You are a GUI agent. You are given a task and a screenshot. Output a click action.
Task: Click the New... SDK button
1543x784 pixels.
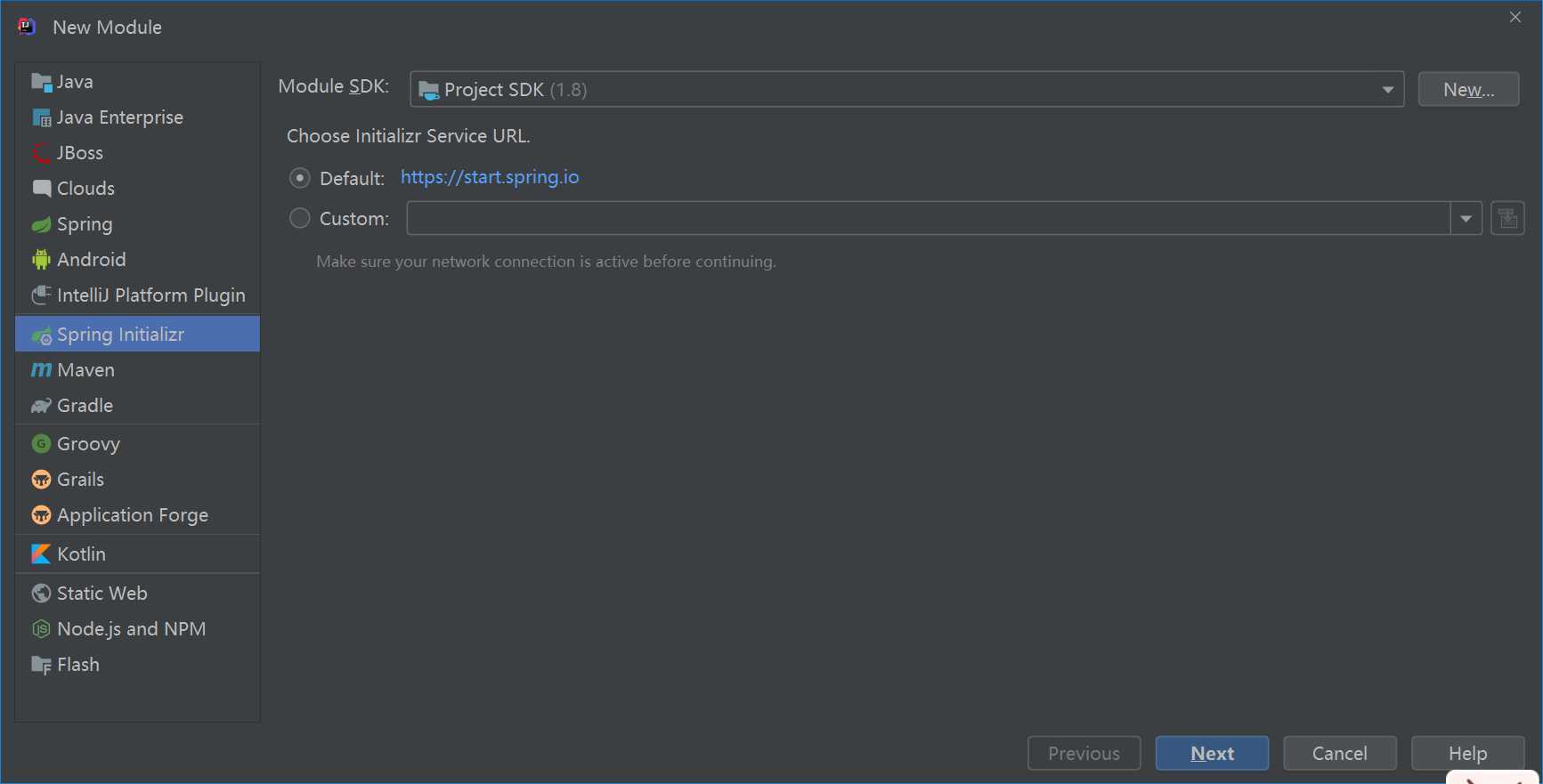[1468, 89]
